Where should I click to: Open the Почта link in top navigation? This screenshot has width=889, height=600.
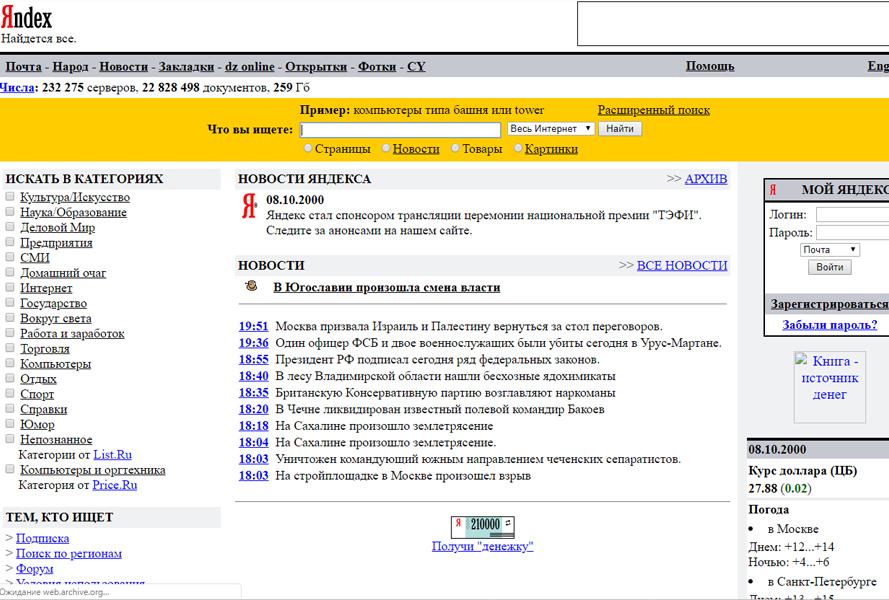(x=24, y=67)
